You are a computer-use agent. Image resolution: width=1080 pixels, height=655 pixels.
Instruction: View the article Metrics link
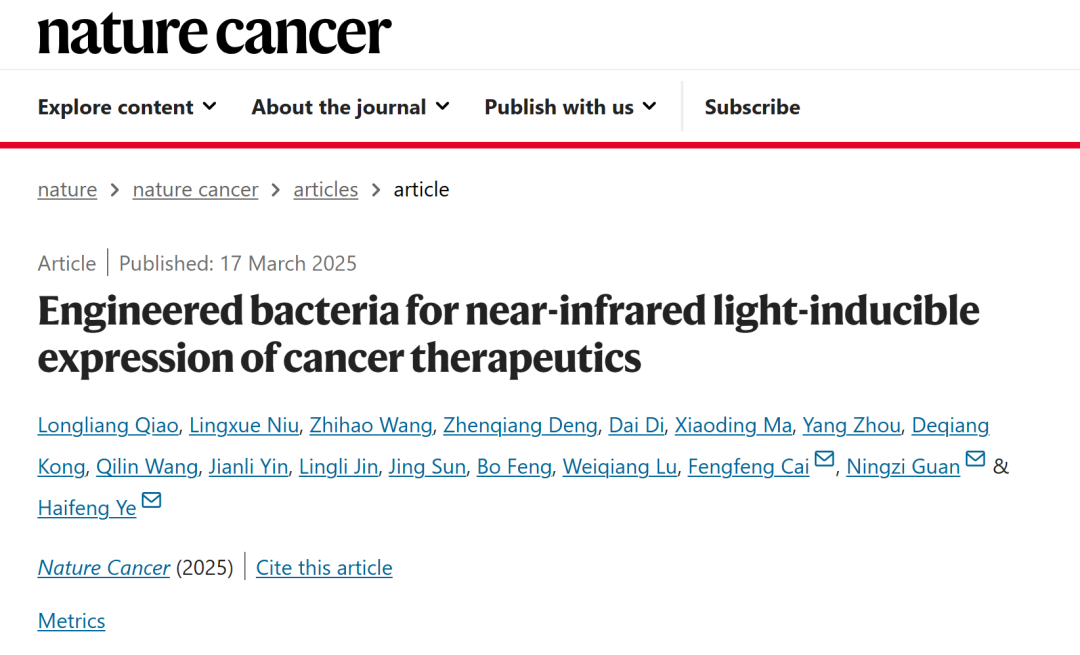(x=71, y=620)
